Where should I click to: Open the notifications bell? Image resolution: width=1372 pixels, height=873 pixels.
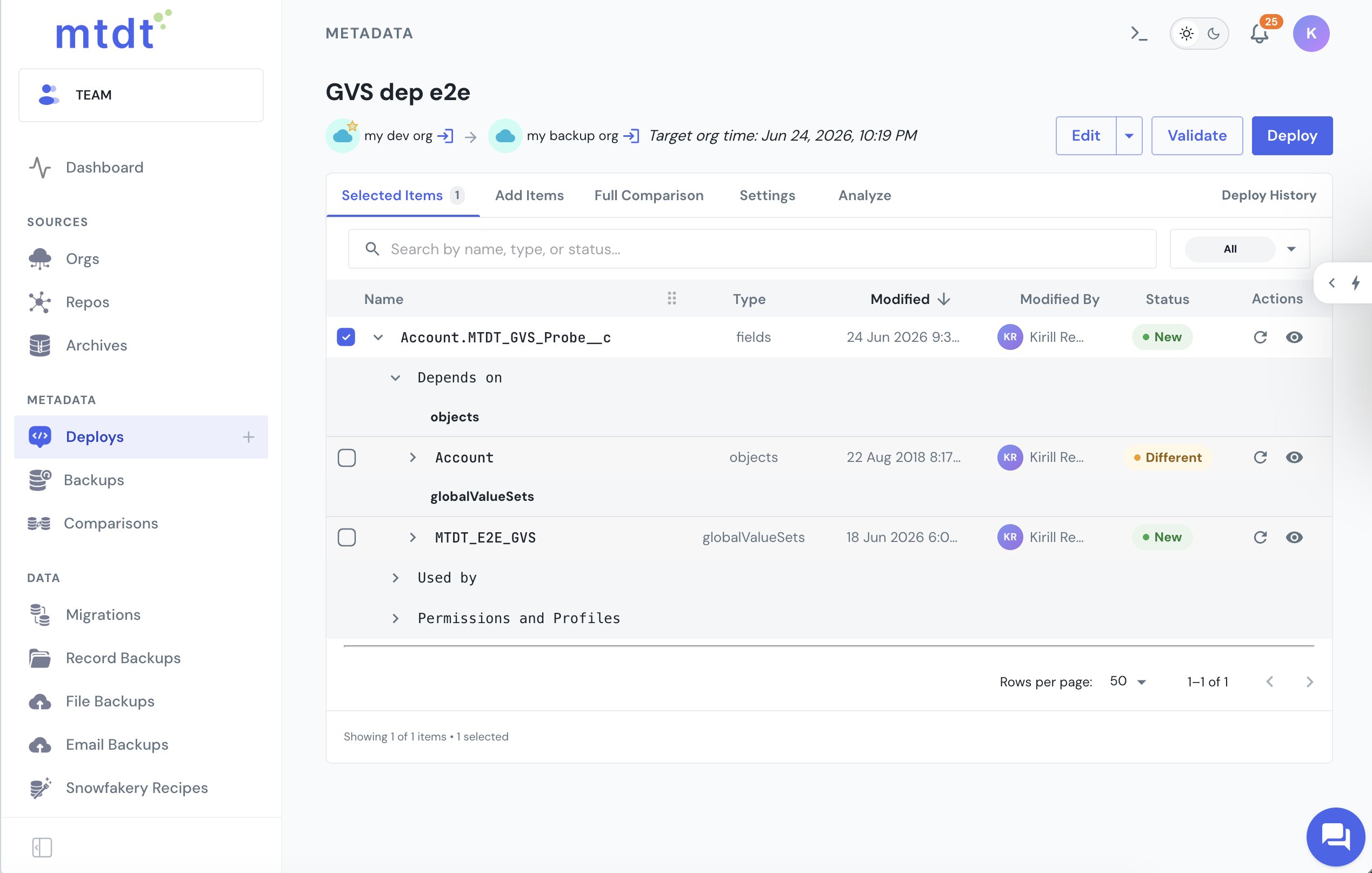coord(1259,34)
